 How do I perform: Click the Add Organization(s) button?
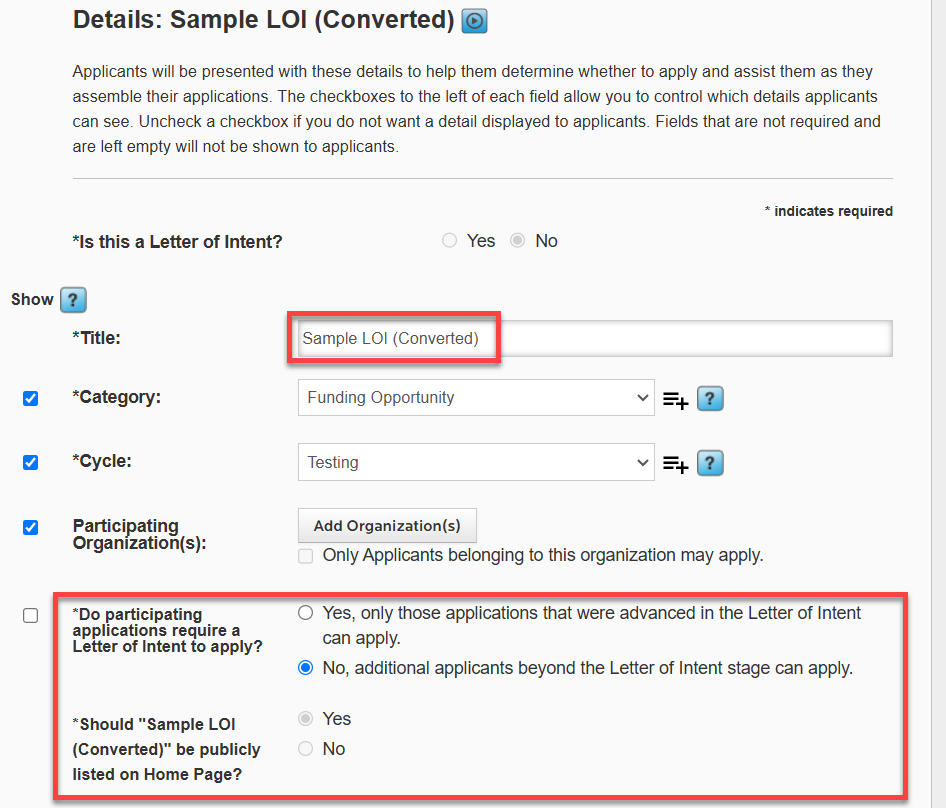[387, 525]
